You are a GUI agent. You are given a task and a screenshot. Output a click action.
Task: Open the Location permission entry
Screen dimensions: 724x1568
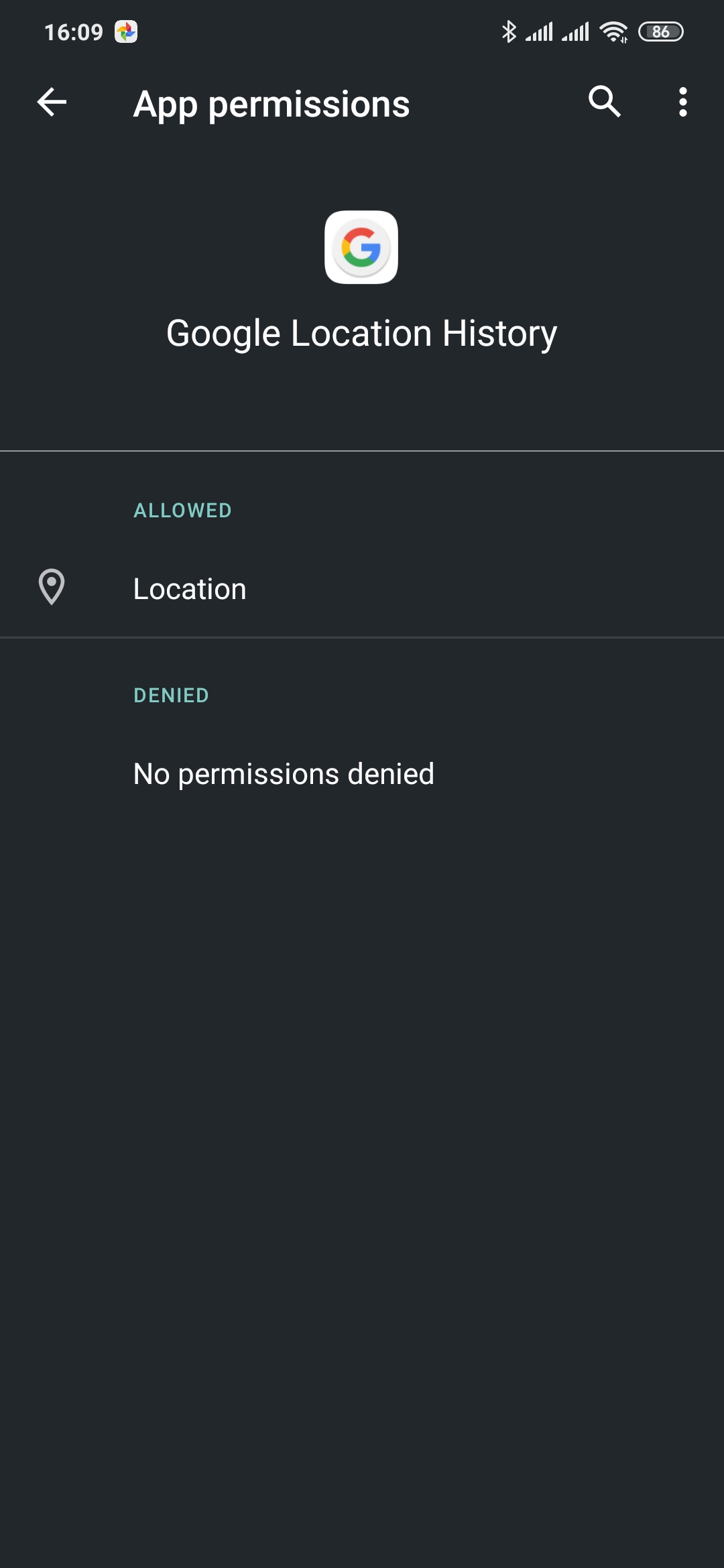pos(362,589)
